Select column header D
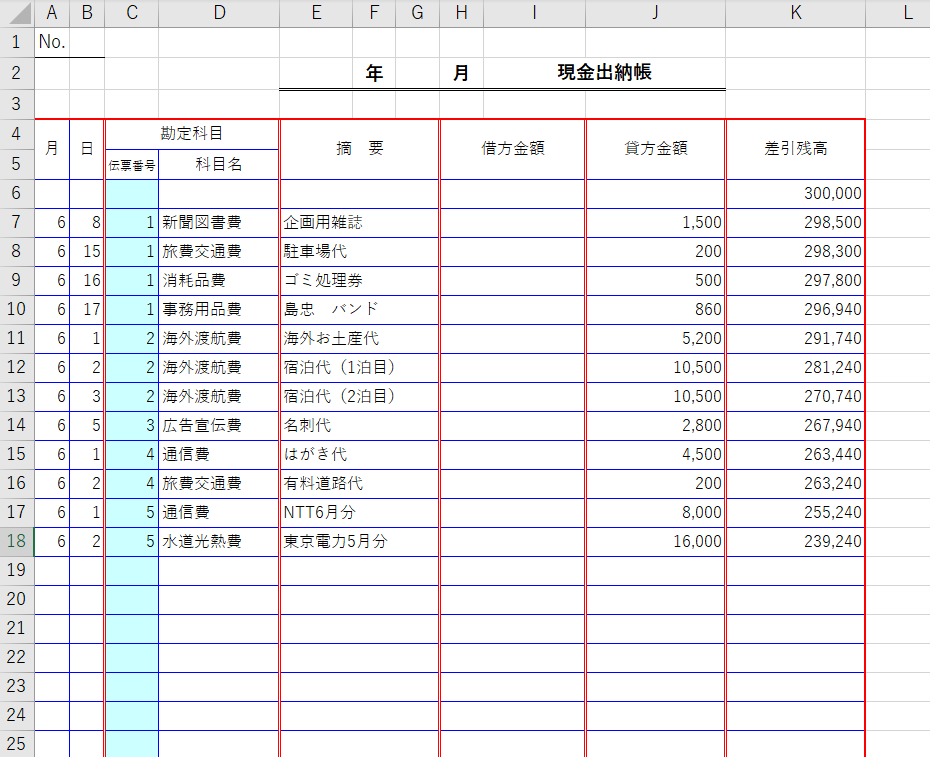This screenshot has width=930, height=757. (218, 13)
